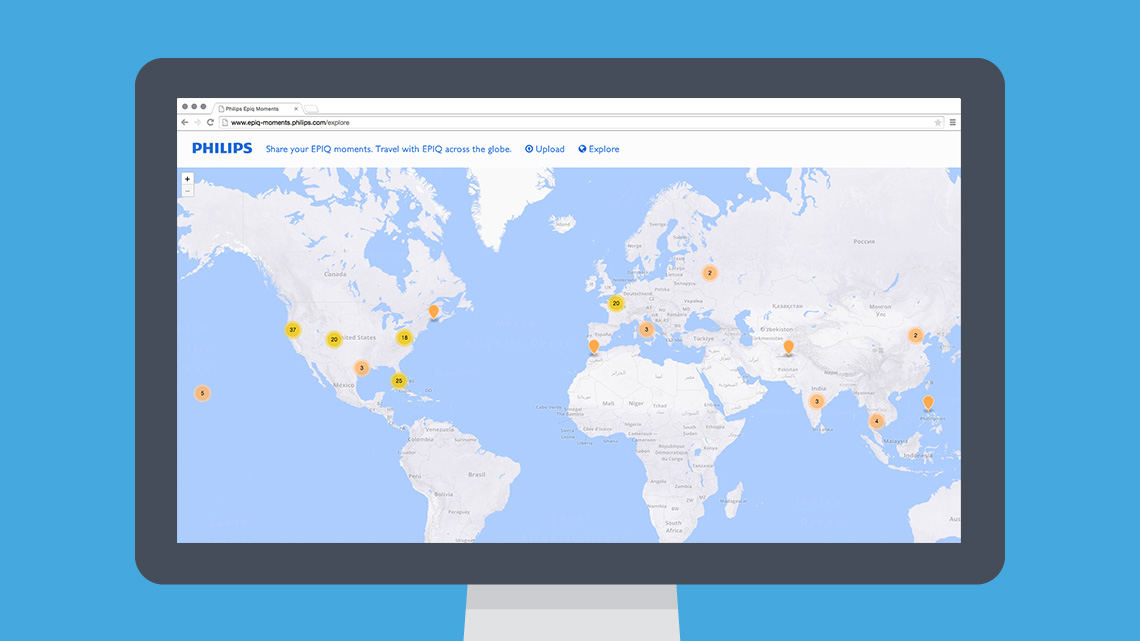Open the 2 cluster in eastern China
Screen dimensions: 1140x641
pos(915,335)
